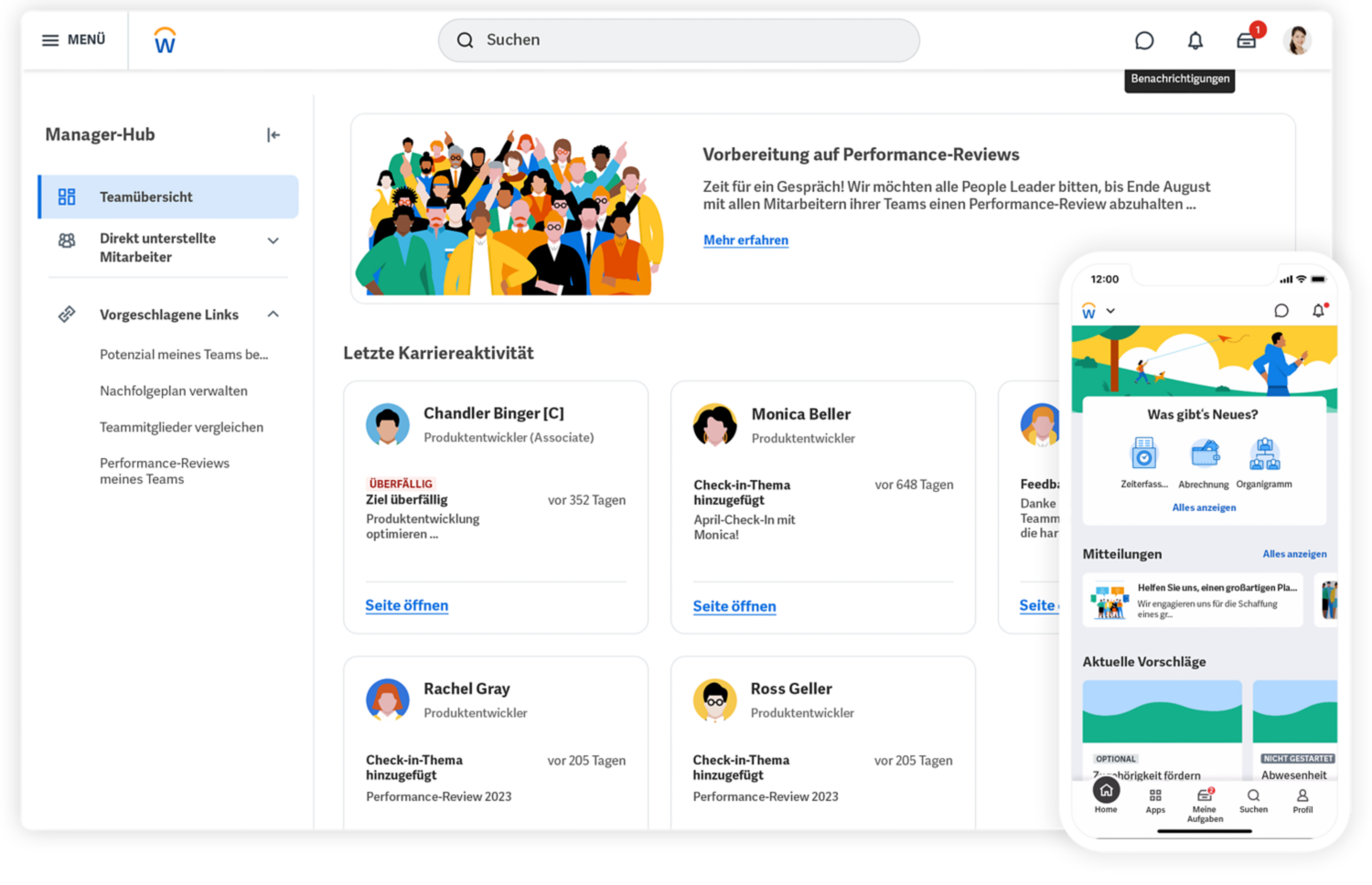Open the chat bubble icon in header
1372x885 pixels.
click(1144, 40)
